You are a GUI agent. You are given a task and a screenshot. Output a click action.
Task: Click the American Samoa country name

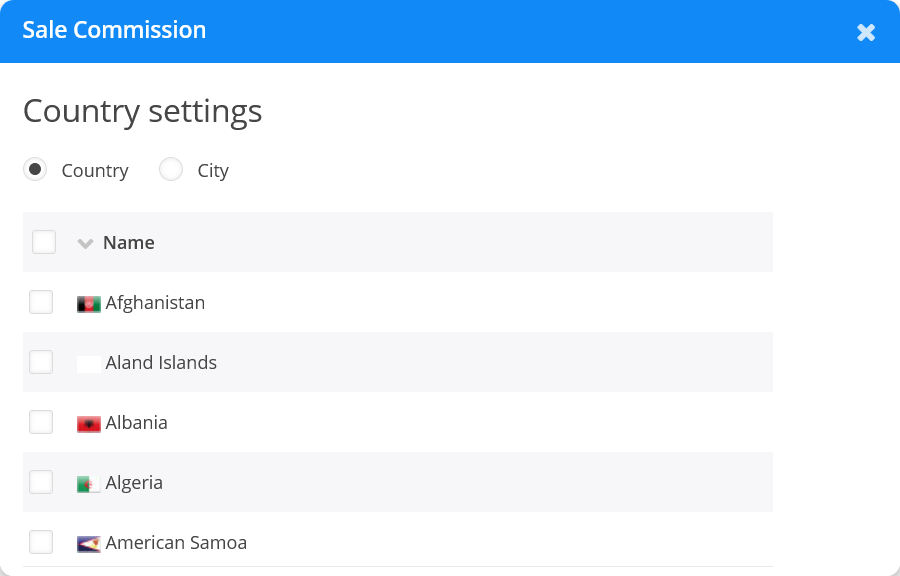176,542
